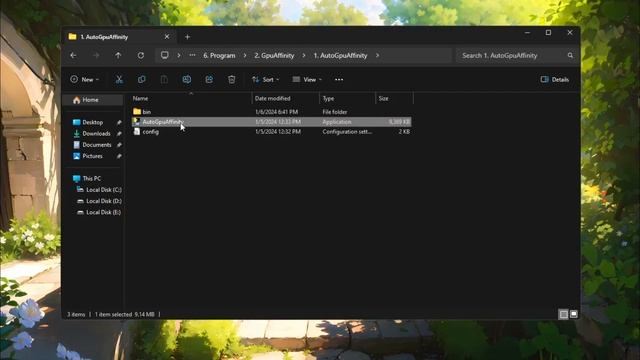The image size is (640, 360).
Task: Expand hidden breadcrumb path ellipsis
Action: point(192,55)
